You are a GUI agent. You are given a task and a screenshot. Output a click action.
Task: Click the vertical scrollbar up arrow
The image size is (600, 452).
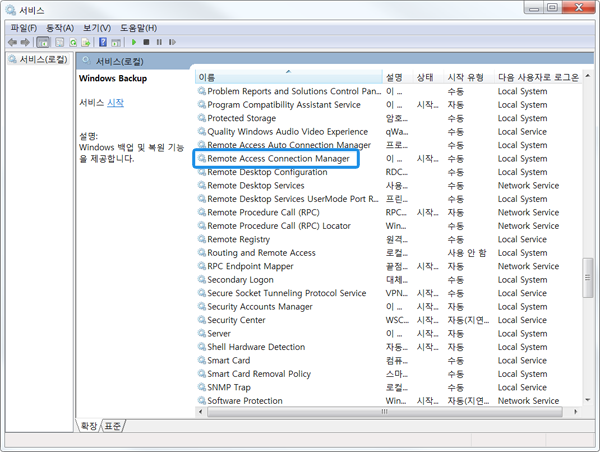point(587,76)
